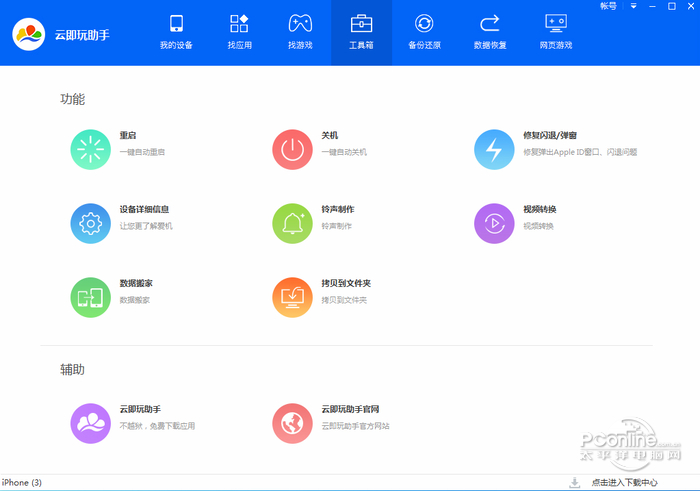
Task: Open the red globe 官网 icon
Action: [292, 424]
